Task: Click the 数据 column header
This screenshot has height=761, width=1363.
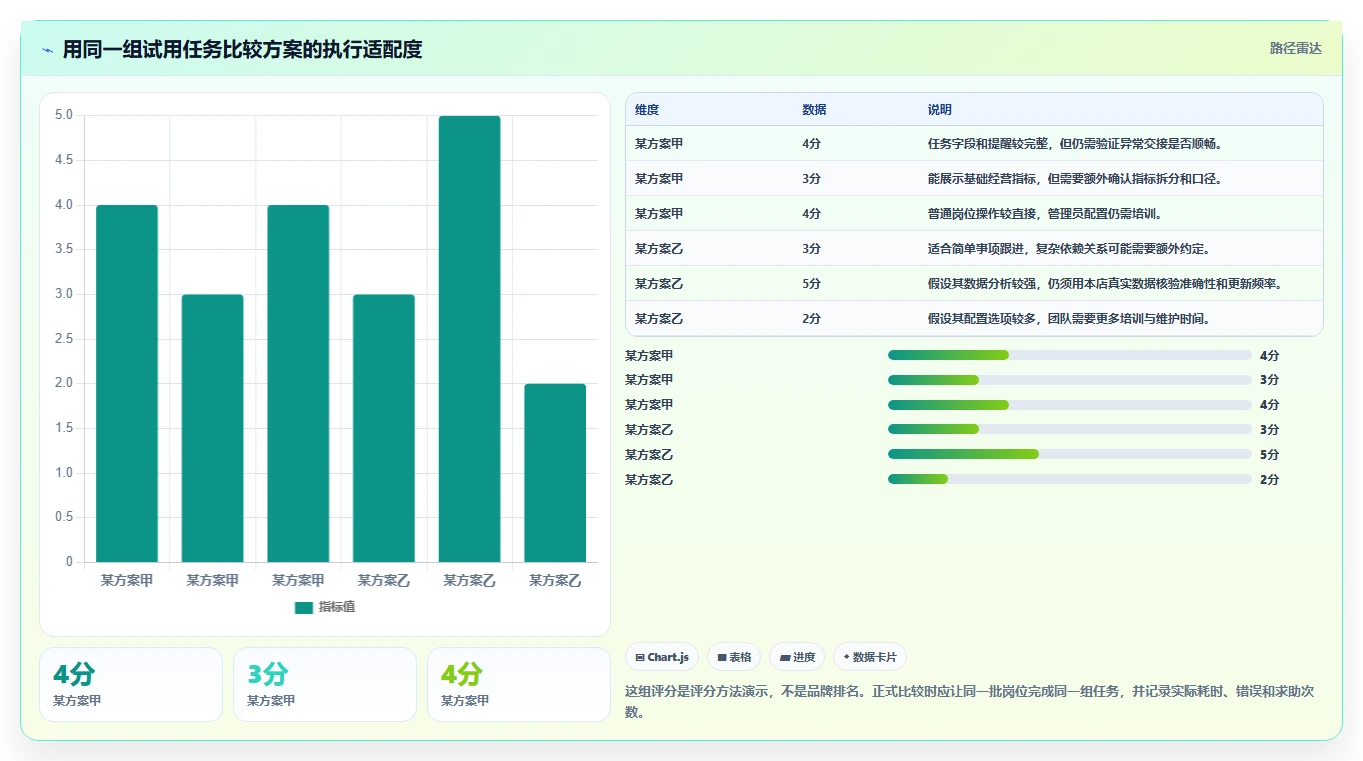Action: [814, 110]
